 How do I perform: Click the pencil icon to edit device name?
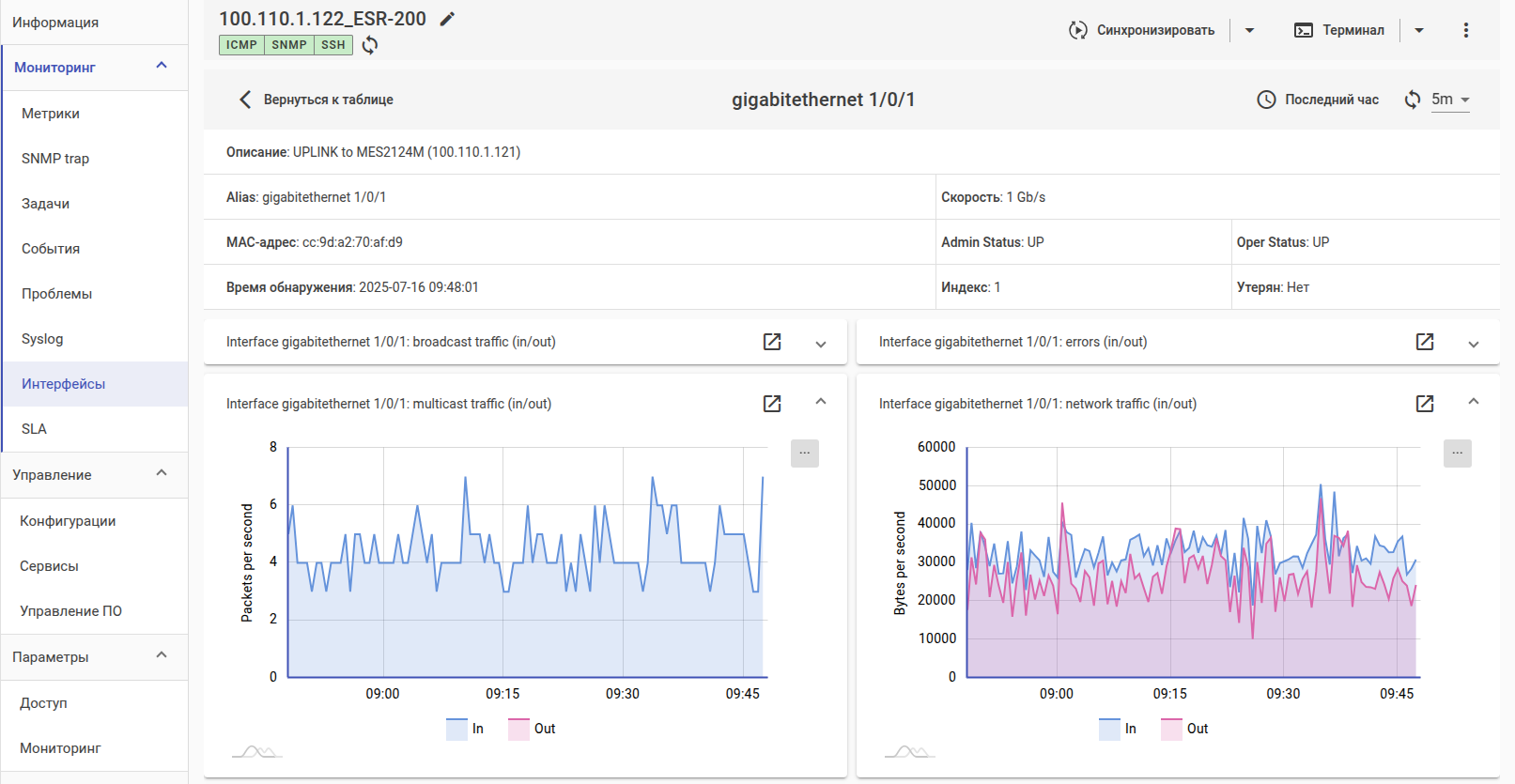pyautogui.click(x=447, y=19)
